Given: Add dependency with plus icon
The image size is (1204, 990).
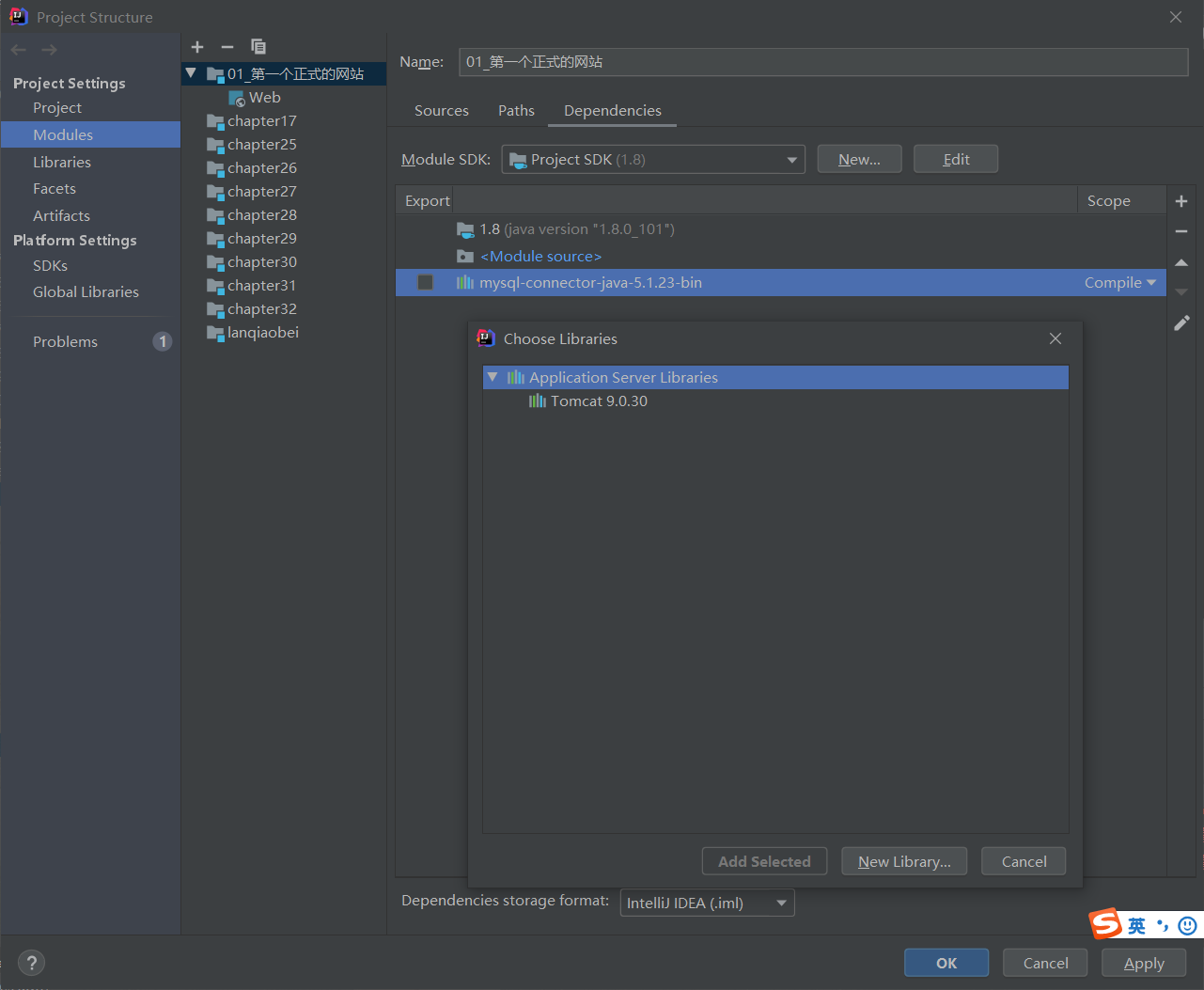Looking at the screenshot, I should point(1181,201).
